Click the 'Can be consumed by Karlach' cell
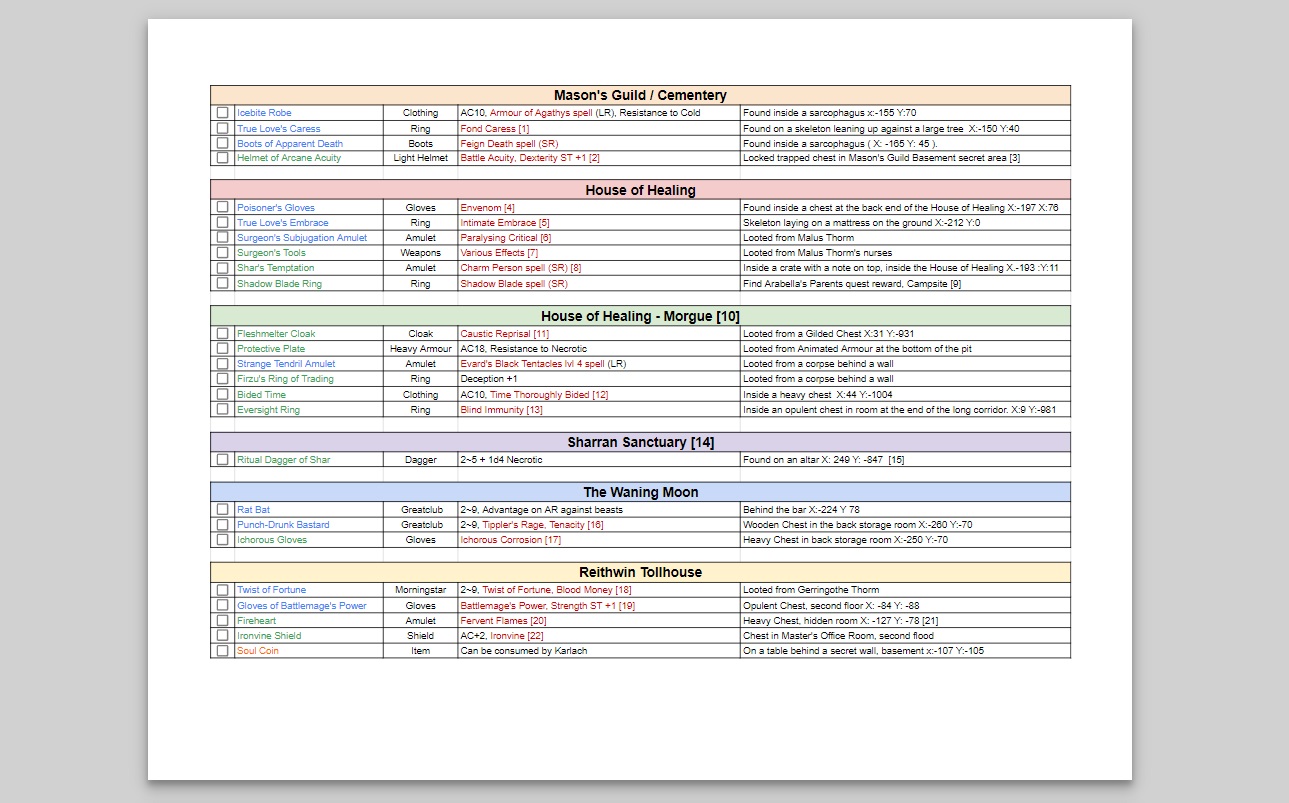1289x803 pixels. click(x=599, y=651)
